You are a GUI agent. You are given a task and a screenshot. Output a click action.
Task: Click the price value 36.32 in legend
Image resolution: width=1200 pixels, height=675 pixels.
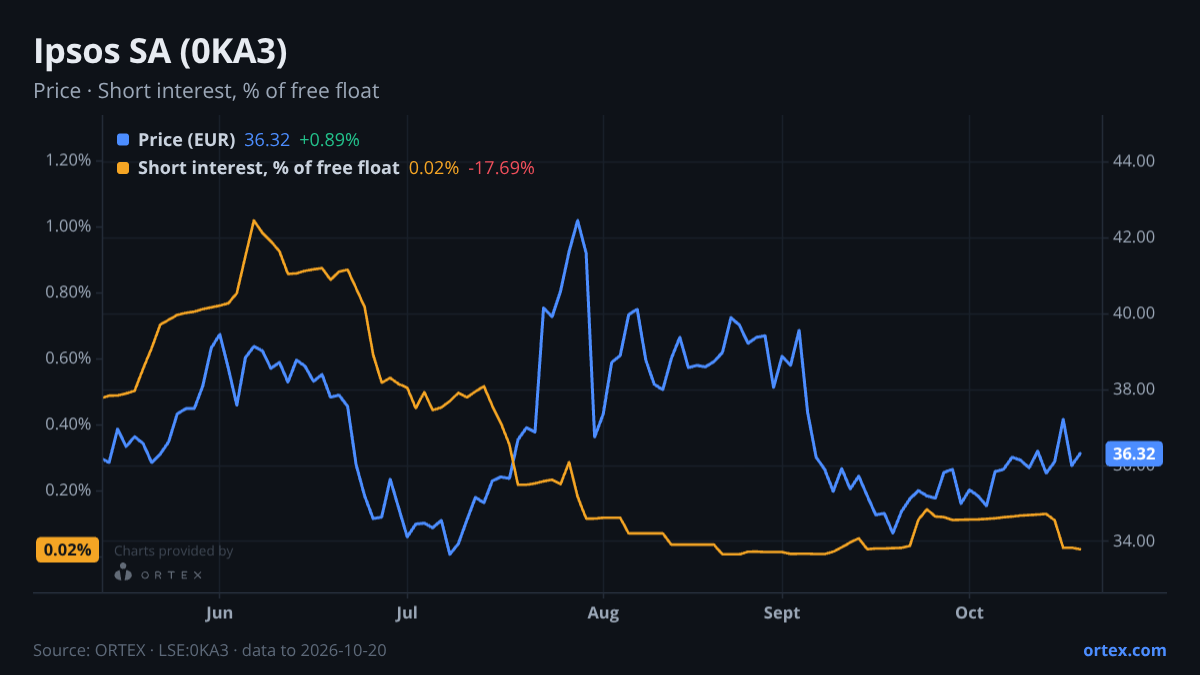267,140
